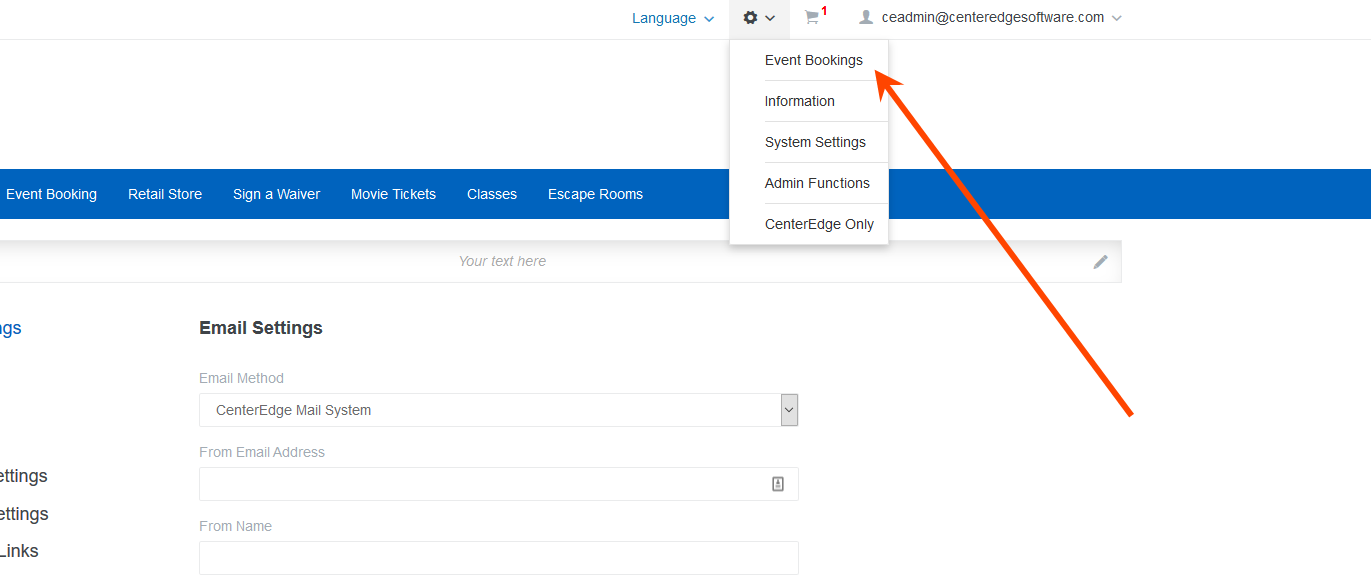
Task: Open the Escape Rooms nav link
Action: click(x=595, y=194)
